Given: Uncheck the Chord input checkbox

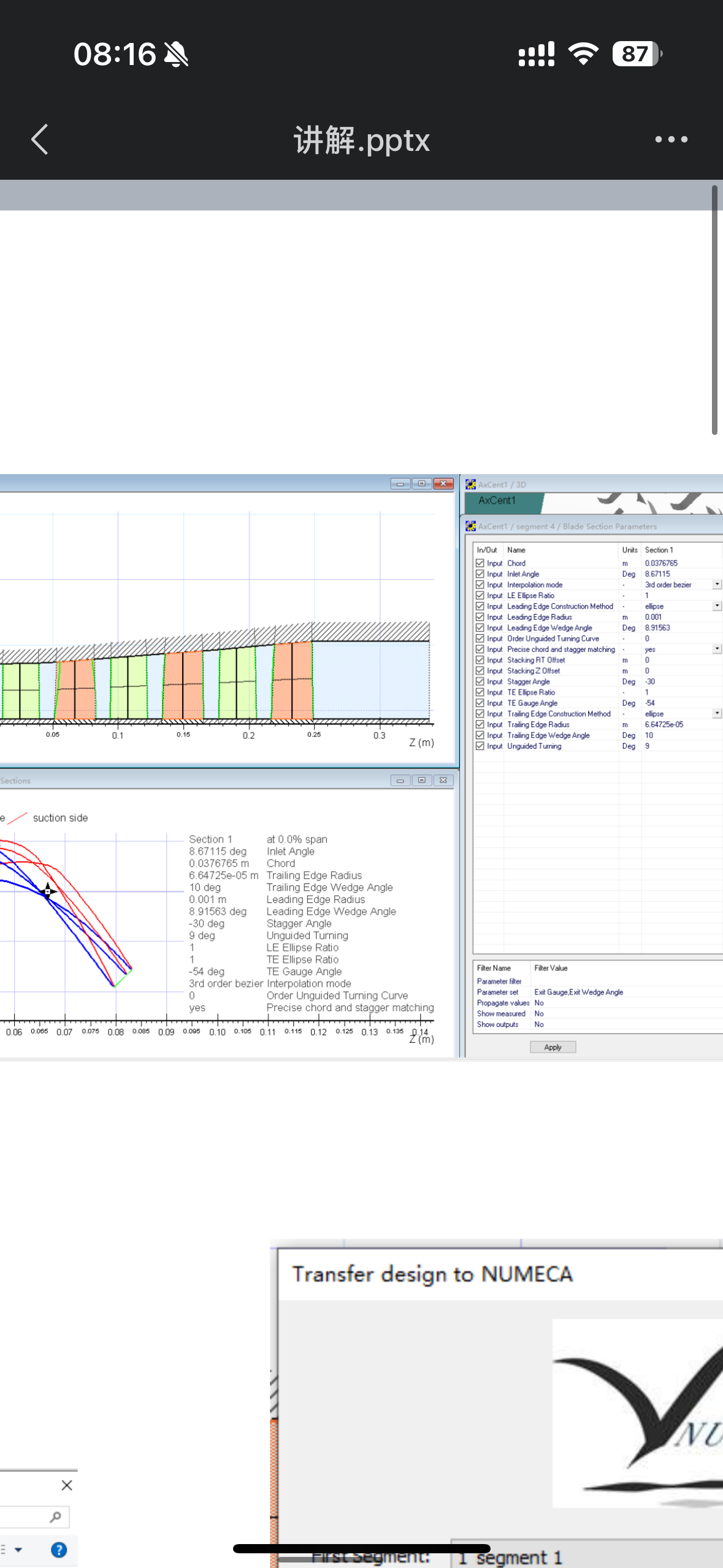Looking at the screenshot, I should pyautogui.click(x=480, y=563).
